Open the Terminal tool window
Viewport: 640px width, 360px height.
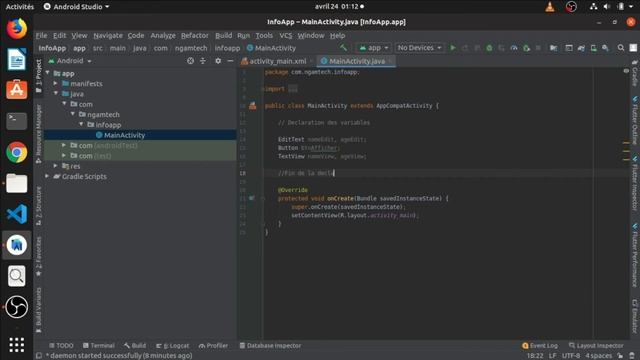(99, 345)
